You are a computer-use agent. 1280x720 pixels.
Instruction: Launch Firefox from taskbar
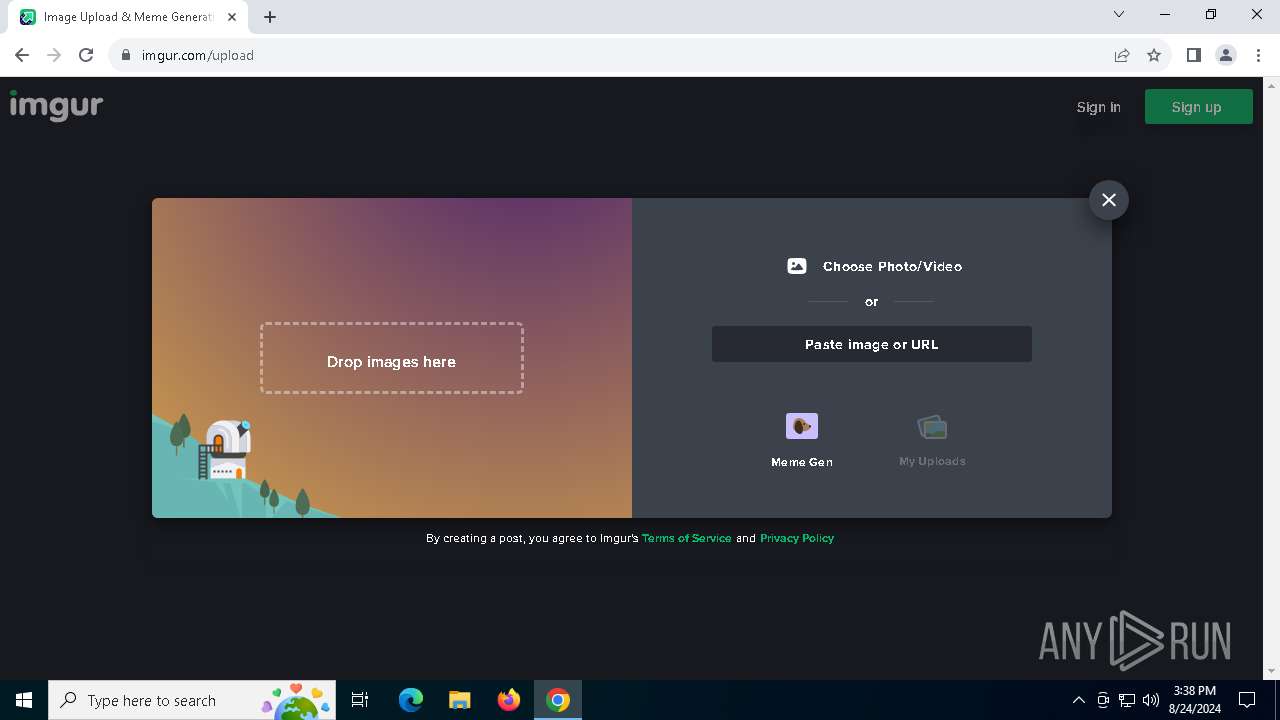click(x=509, y=700)
